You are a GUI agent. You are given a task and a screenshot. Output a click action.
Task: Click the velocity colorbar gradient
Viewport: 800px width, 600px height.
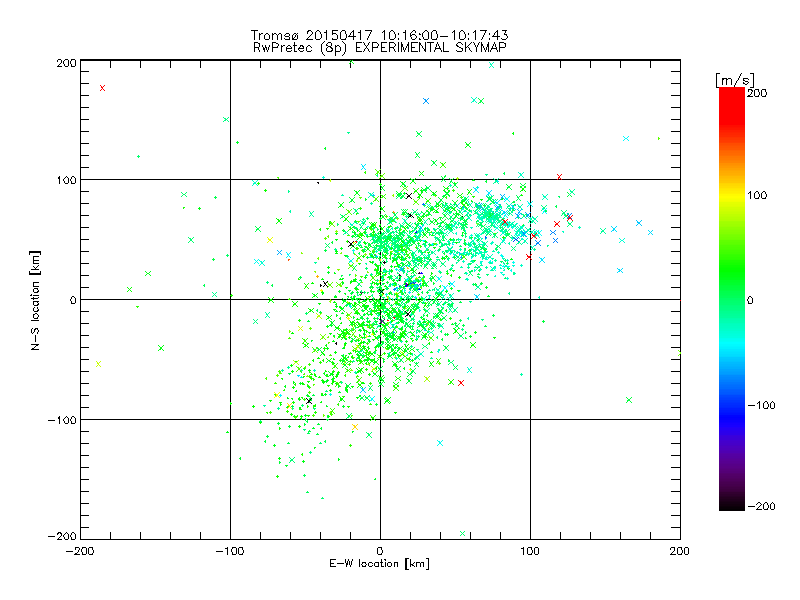pos(732,299)
